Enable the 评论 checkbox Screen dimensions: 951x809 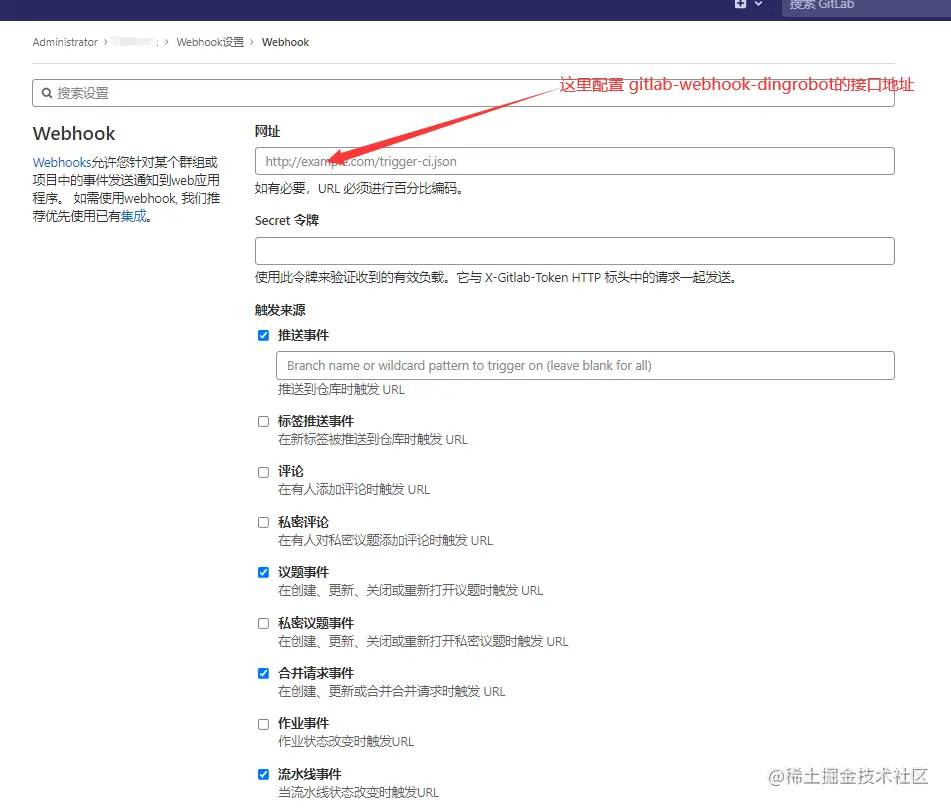click(x=263, y=472)
